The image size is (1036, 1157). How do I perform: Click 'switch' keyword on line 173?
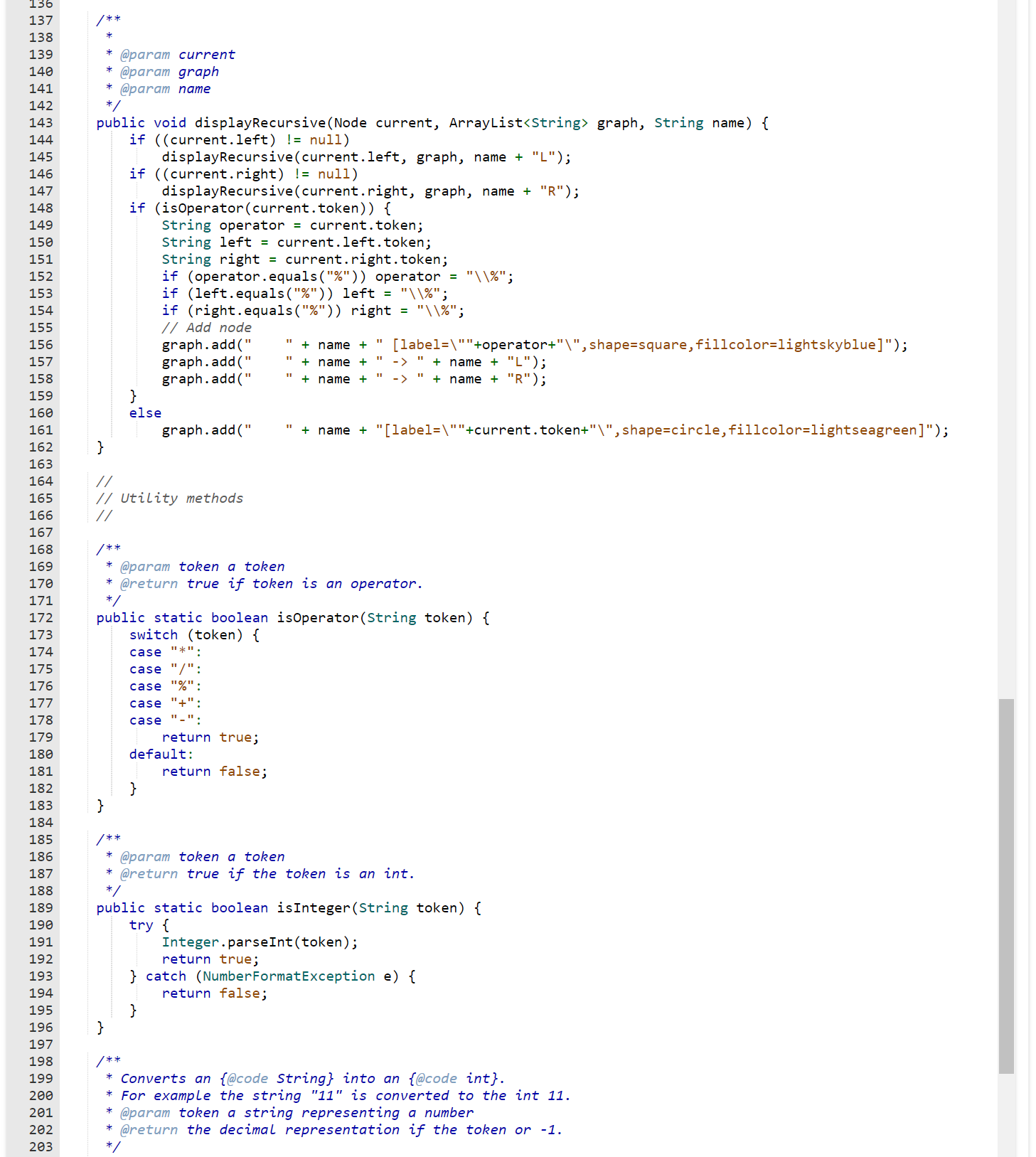(x=154, y=635)
